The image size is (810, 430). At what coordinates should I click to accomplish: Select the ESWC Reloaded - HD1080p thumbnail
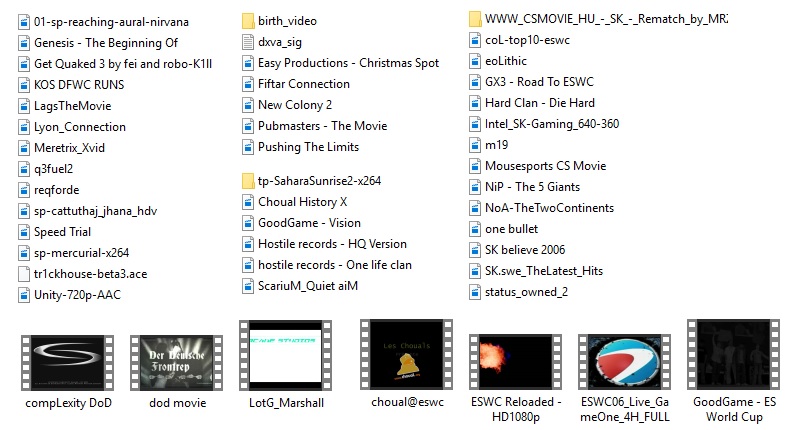click(516, 361)
